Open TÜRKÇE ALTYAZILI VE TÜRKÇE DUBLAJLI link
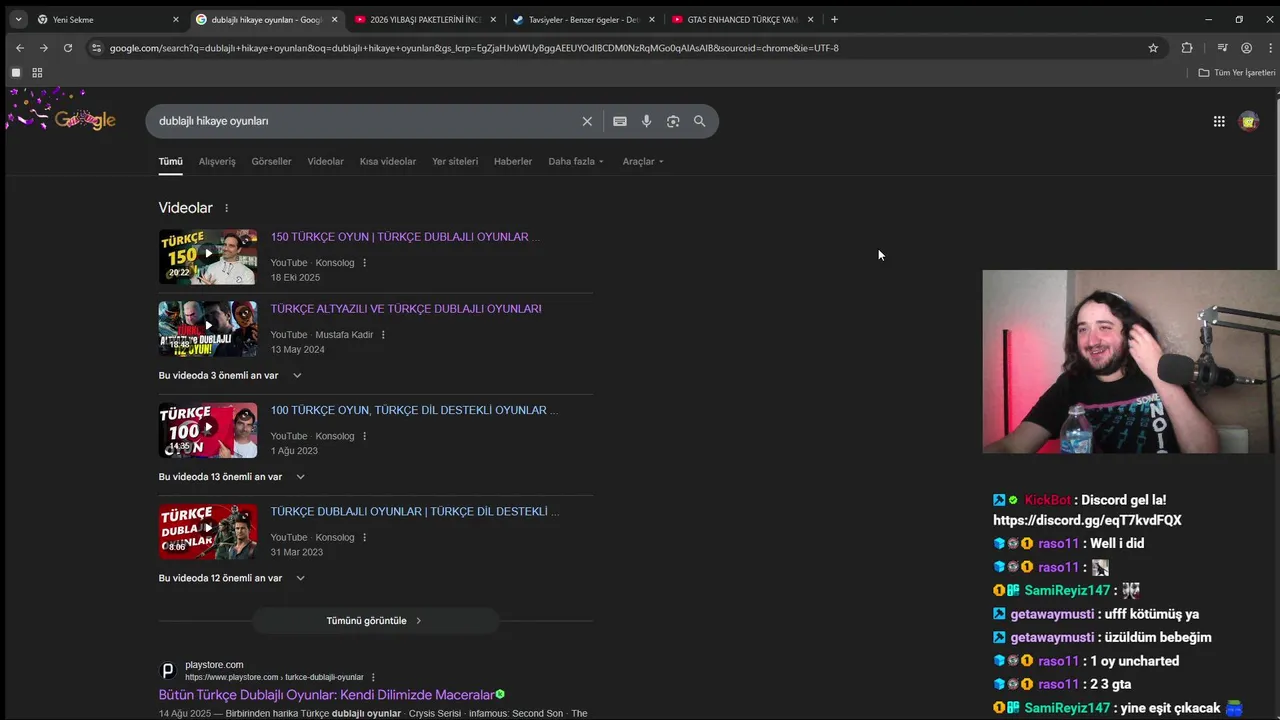The height and width of the screenshot is (720, 1280). 406,309
